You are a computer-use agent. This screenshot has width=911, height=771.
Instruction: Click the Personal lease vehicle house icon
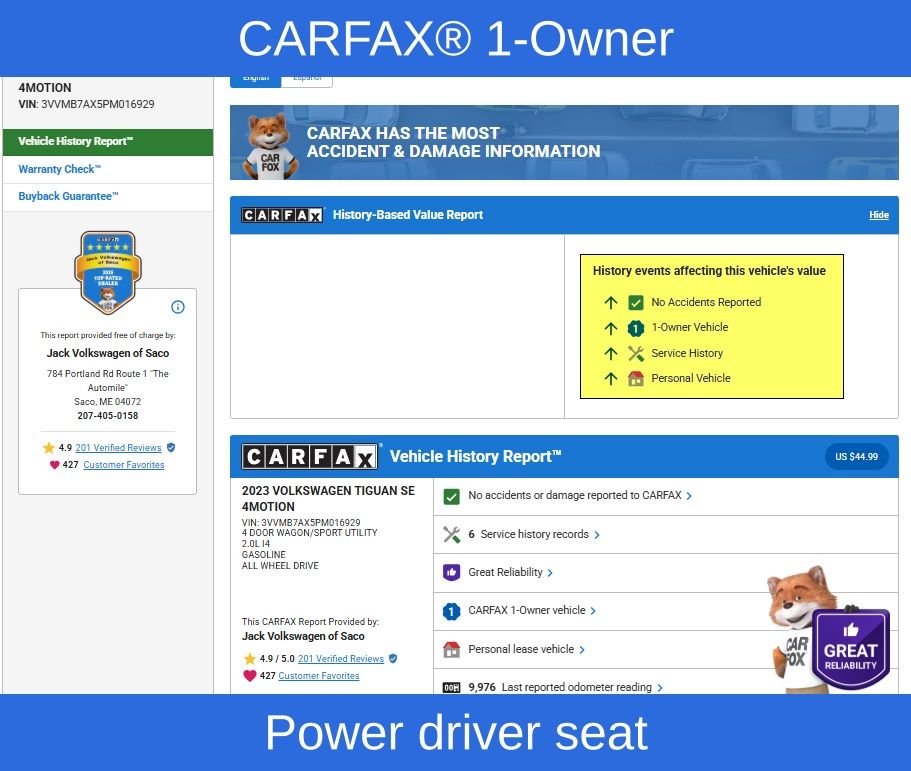pyautogui.click(x=451, y=649)
